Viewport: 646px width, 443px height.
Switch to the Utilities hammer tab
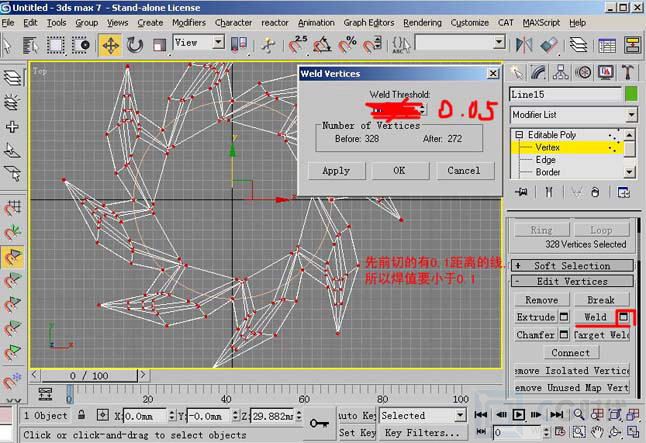pyautogui.click(x=628, y=73)
